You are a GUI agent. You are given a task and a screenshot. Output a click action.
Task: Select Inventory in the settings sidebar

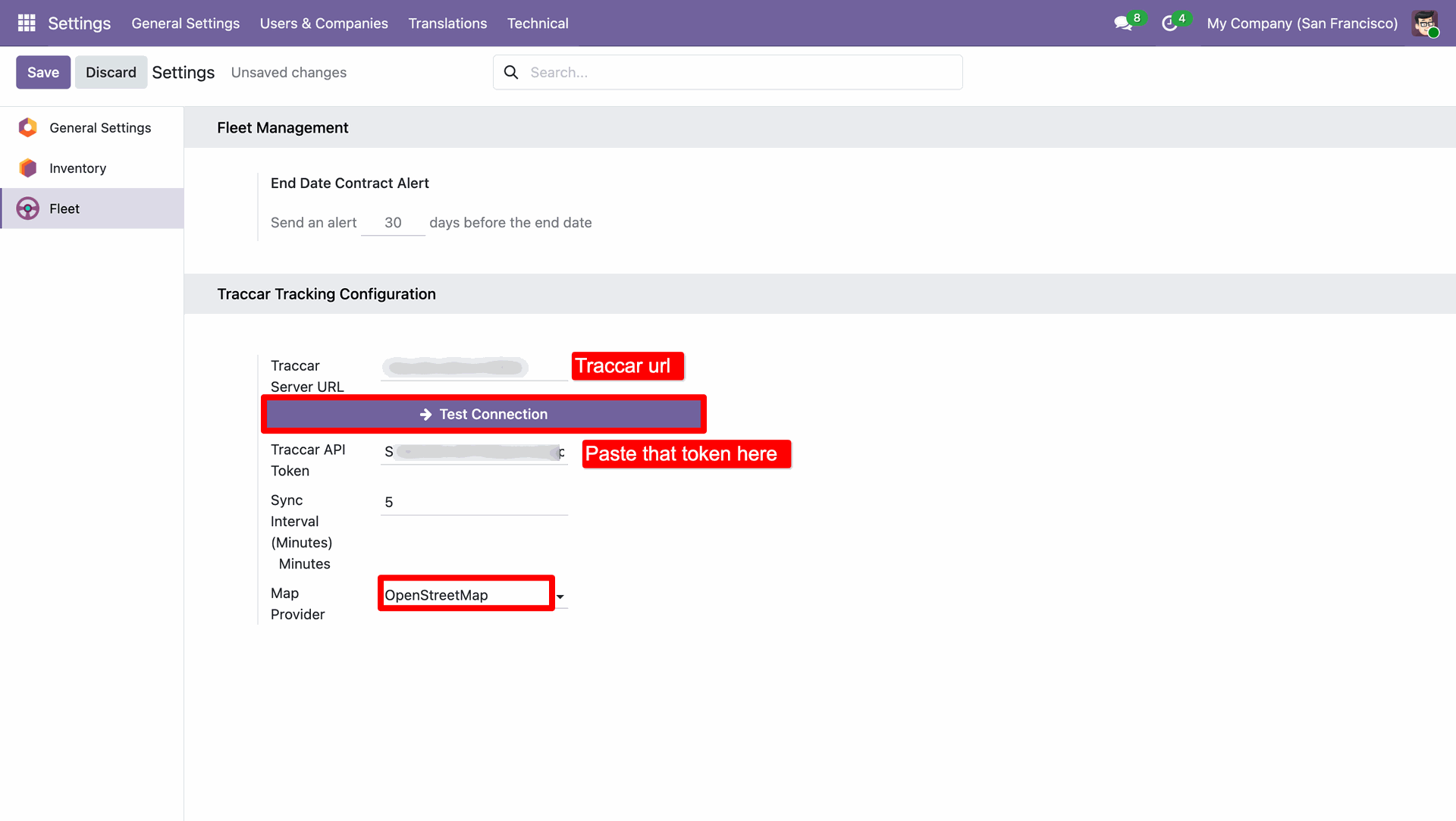pyautogui.click(x=93, y=168)
